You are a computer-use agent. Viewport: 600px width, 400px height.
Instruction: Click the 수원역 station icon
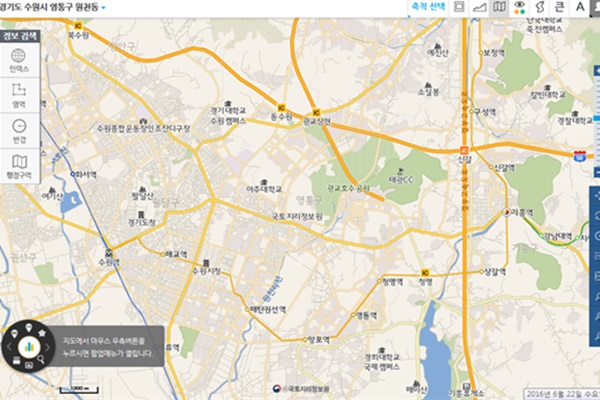point(109,253)
